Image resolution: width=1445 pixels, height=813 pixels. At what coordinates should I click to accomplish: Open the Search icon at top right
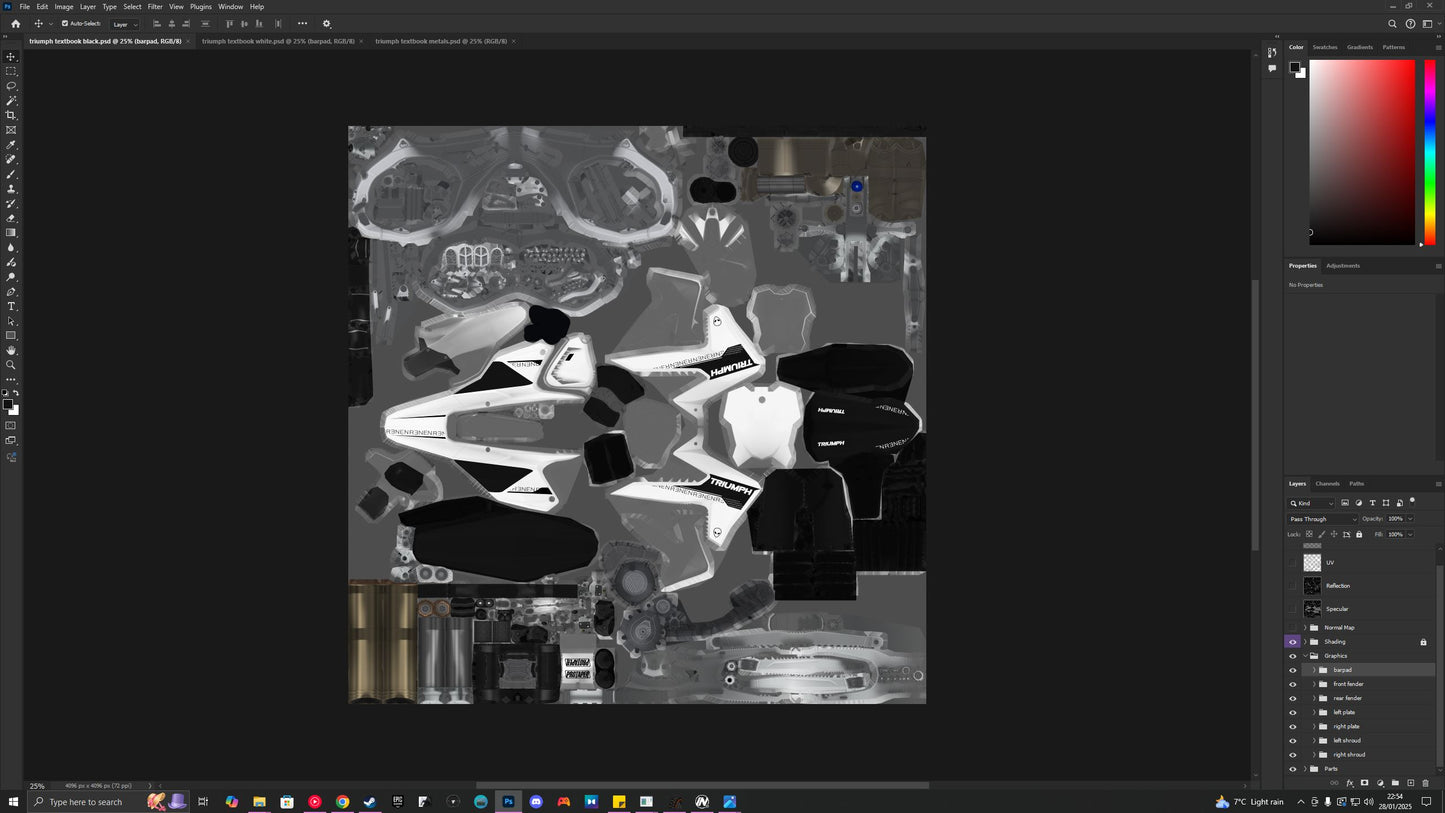(1392, 24)
